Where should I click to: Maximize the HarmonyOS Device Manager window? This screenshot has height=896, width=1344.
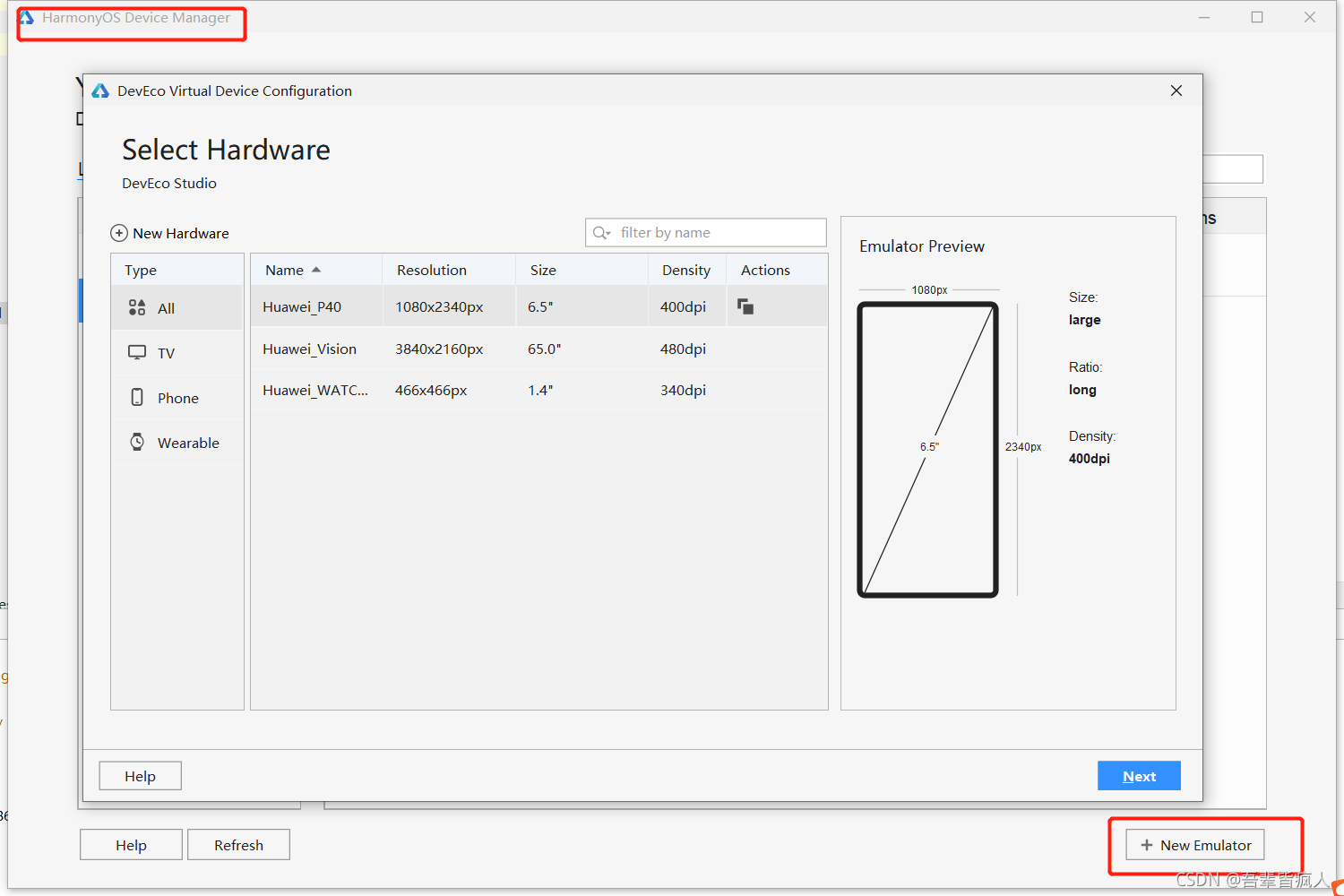click(1257, 17)
